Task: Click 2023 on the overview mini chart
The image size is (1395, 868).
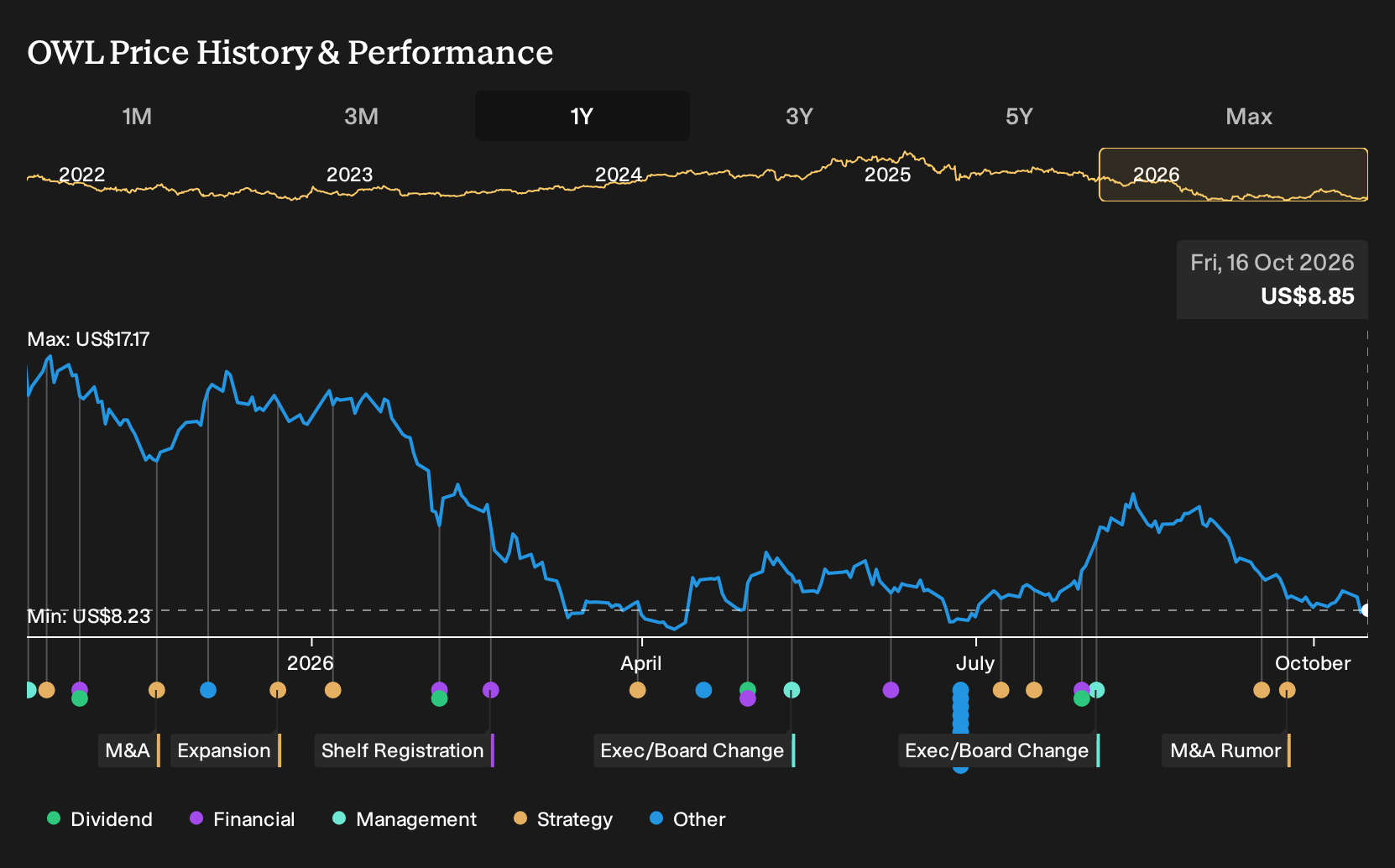Action: click(x=349, y=175)
